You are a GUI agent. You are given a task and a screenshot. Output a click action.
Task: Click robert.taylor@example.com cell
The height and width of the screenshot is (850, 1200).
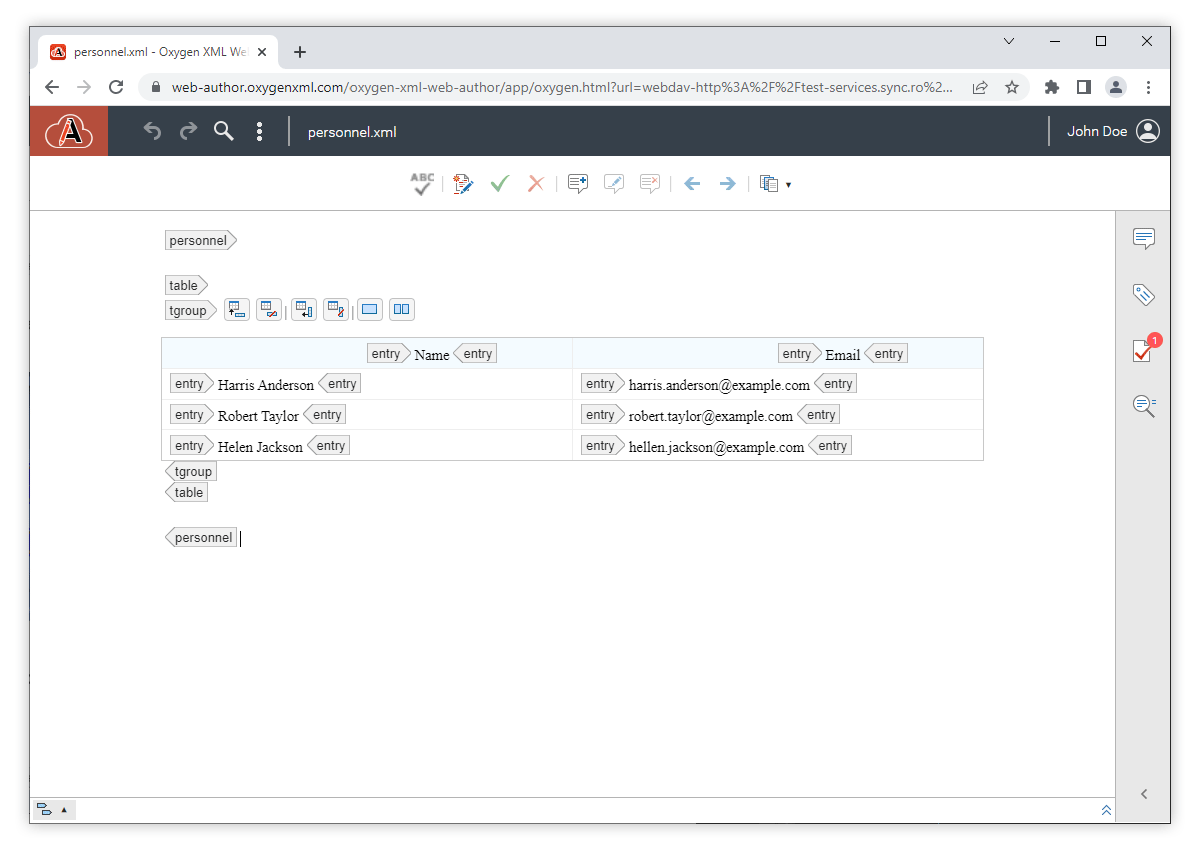[x=711, y=416]
